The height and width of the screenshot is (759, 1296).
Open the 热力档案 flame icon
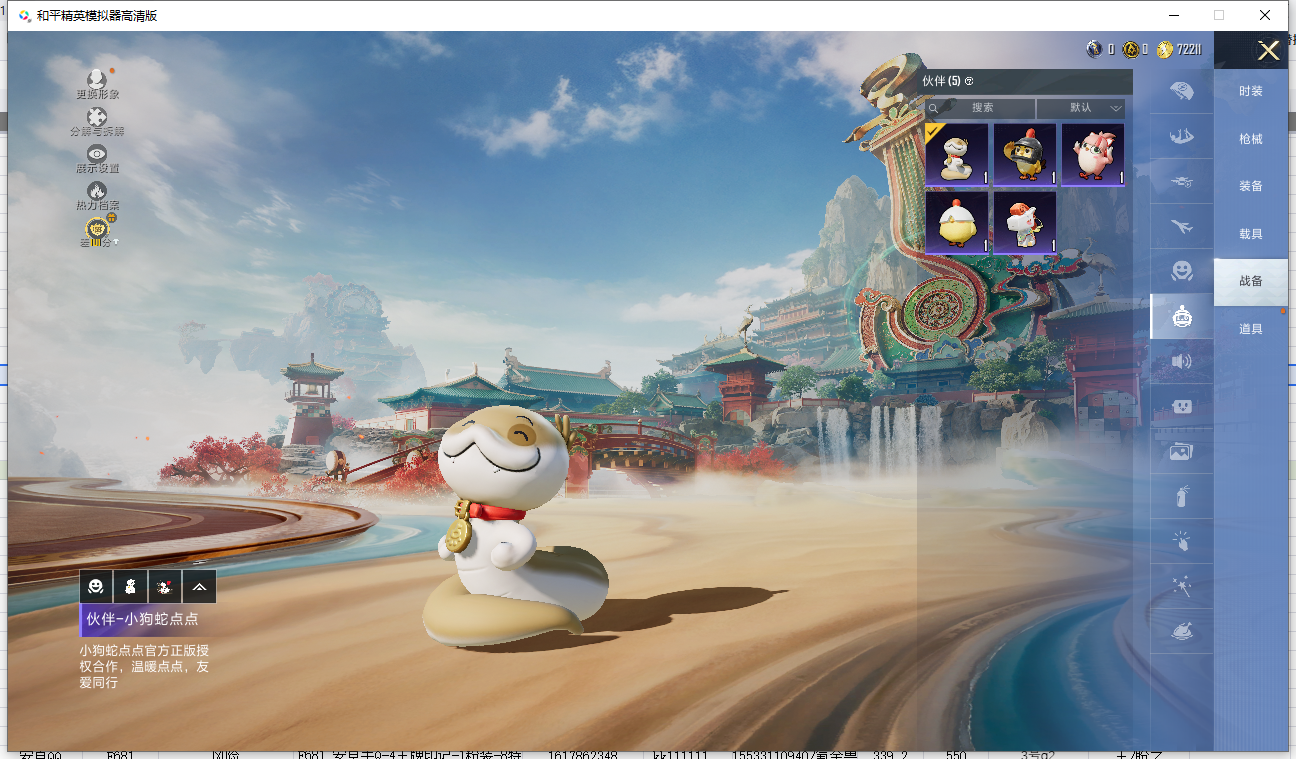click(97, 191)
